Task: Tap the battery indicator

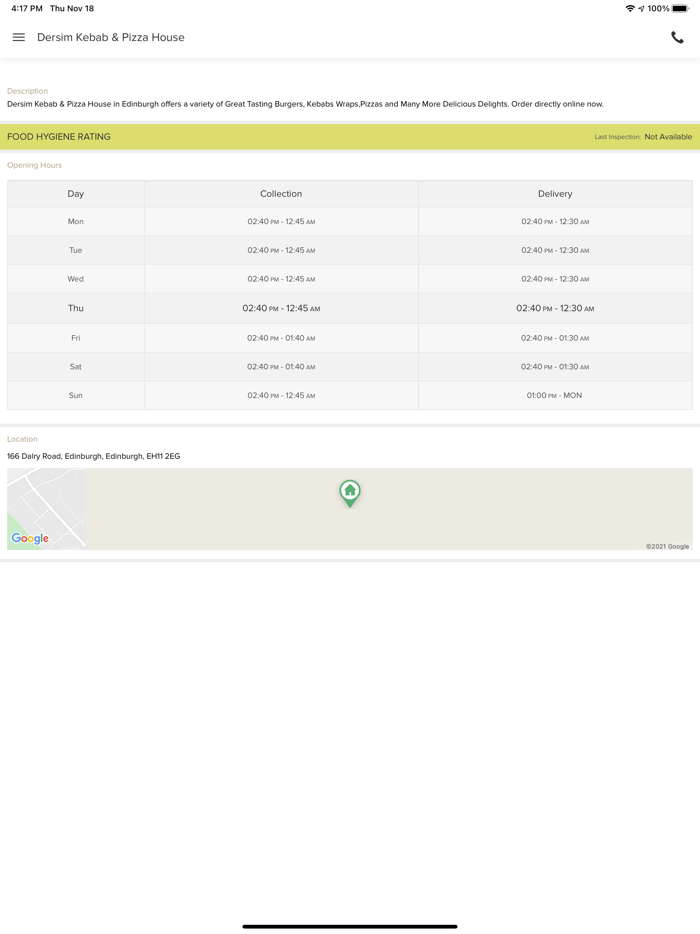Action: pos(680,8)
